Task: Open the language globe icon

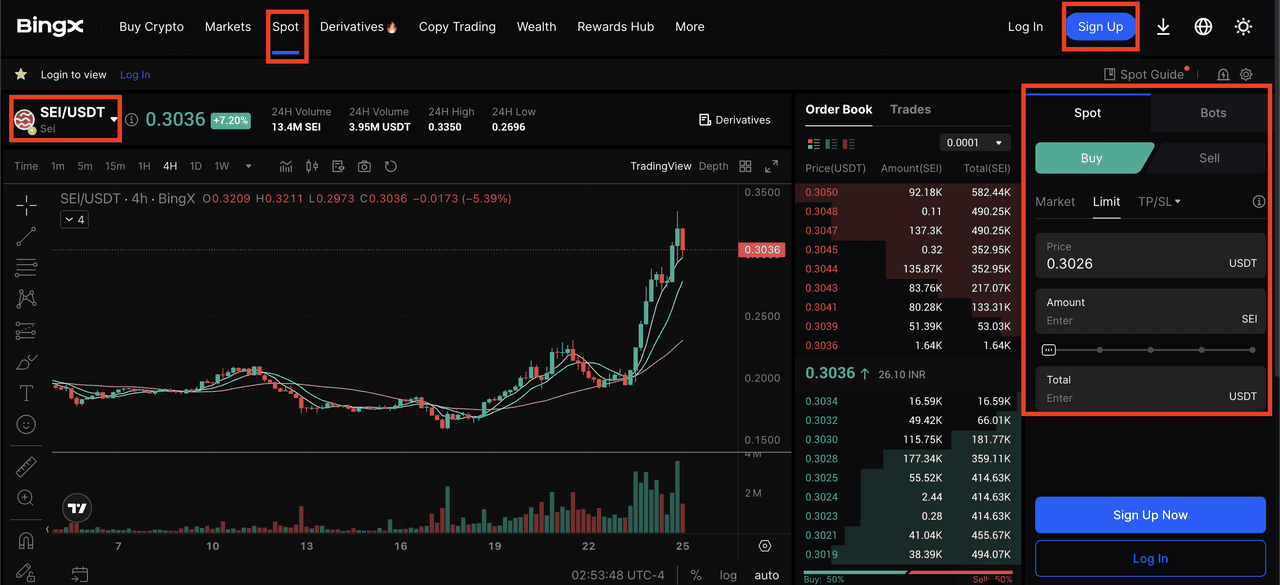Action: click(x=1203, y=27)
